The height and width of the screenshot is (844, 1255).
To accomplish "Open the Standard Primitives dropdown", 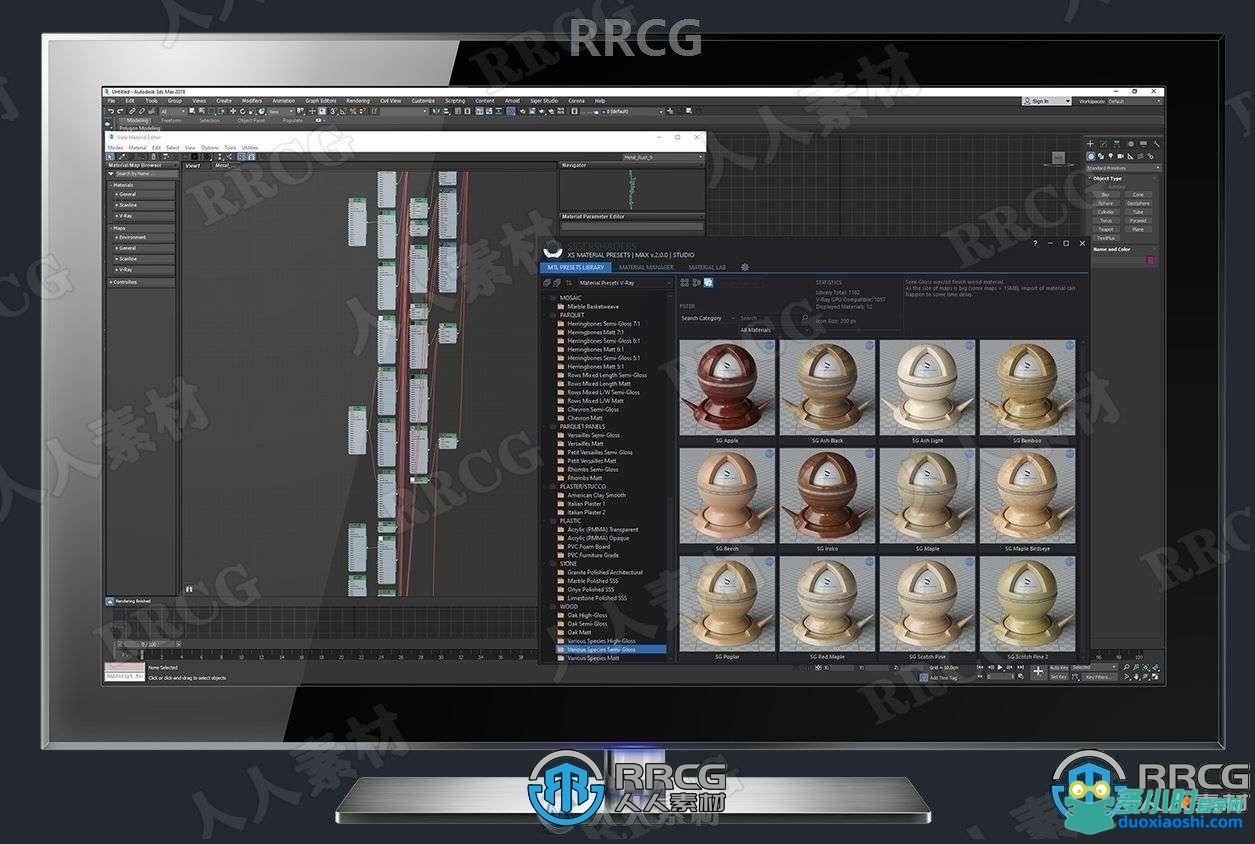I will click(x=1122, y=168).
